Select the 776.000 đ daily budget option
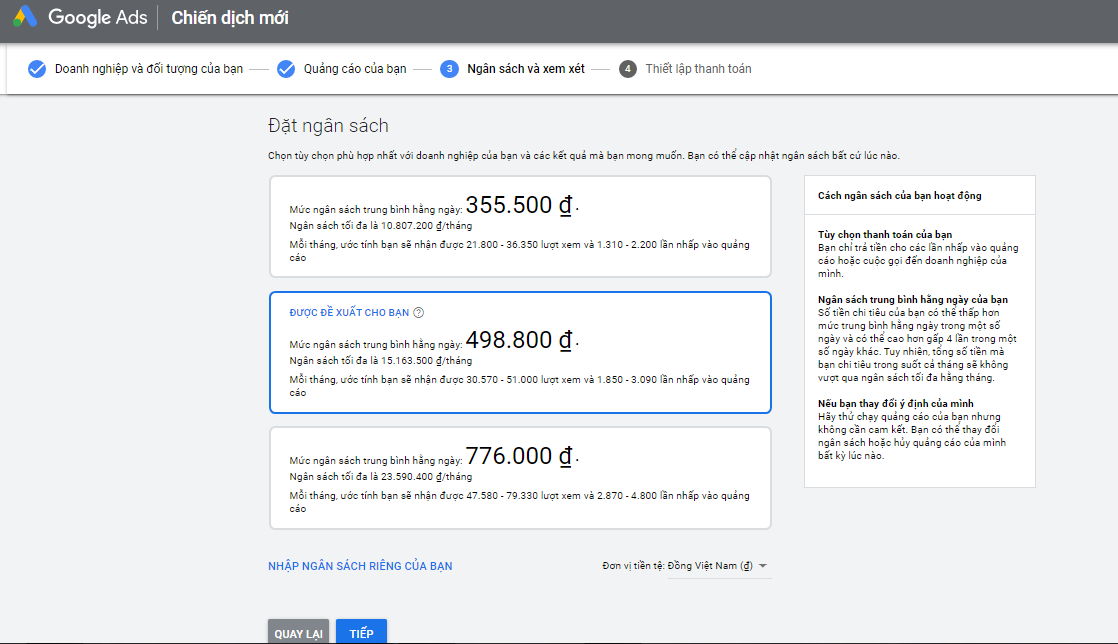The width and height of the screenshot is (1118, 644). point(520,478)
